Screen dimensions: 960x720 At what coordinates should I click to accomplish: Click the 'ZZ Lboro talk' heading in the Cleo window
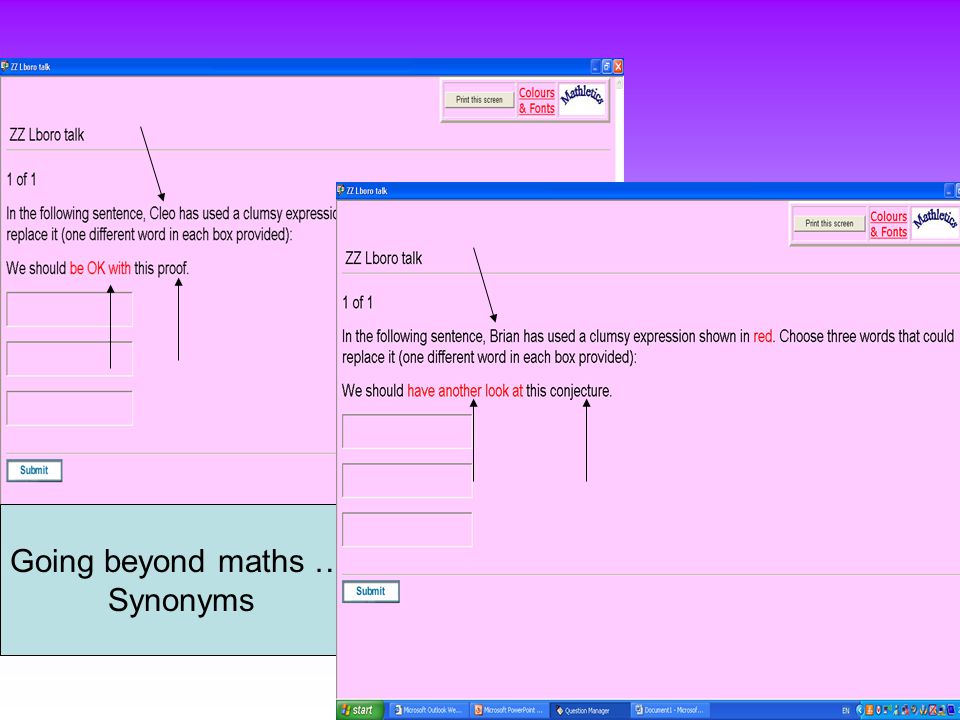pos(47,135)
